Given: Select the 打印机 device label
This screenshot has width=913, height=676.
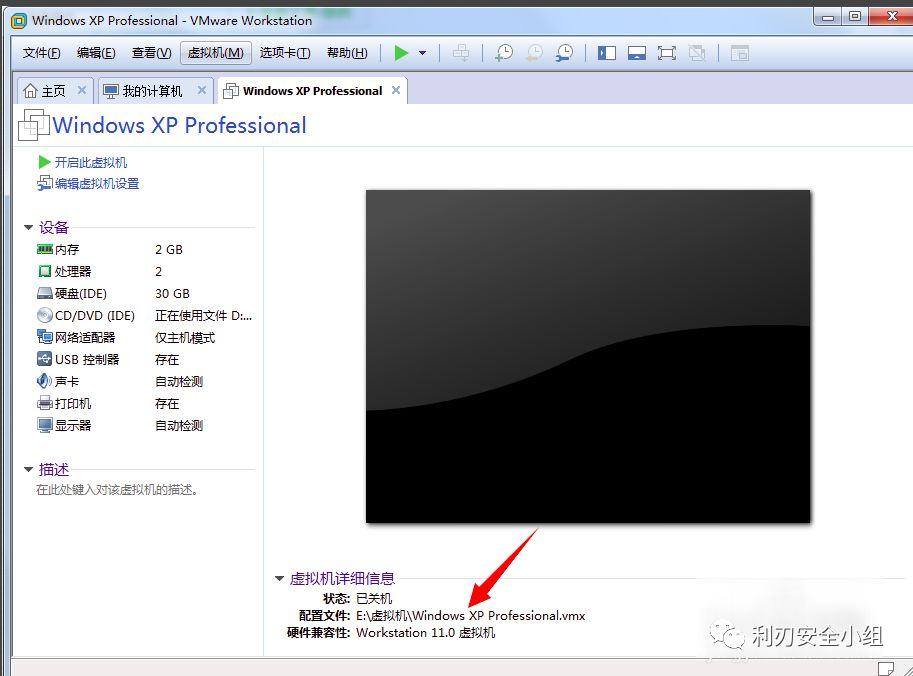Looking at the screenshot, I should pyautogui.click(x=73, y=404).
